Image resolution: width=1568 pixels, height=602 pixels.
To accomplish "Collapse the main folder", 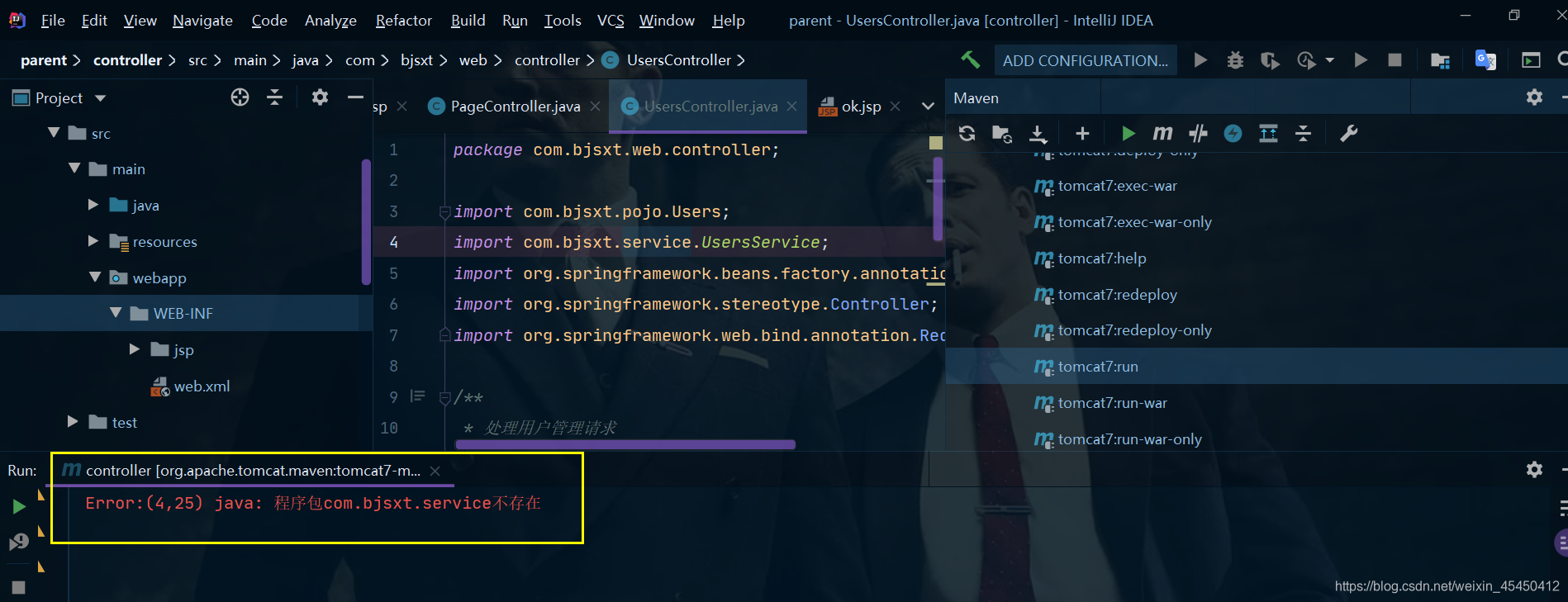I will pos(74,168).
